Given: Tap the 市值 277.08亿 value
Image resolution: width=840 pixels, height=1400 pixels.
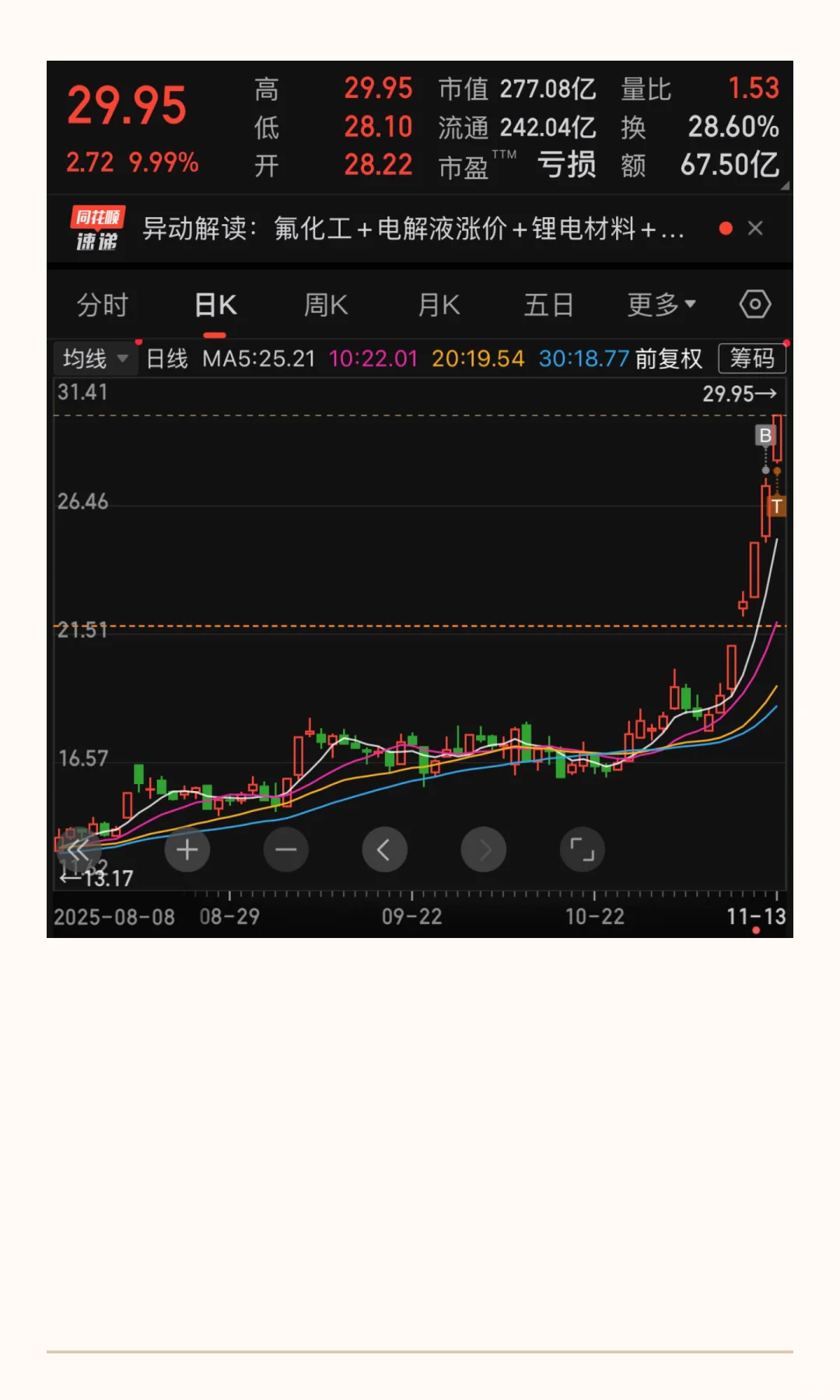Looking at the screenshot, I should [x=517, y=89].
